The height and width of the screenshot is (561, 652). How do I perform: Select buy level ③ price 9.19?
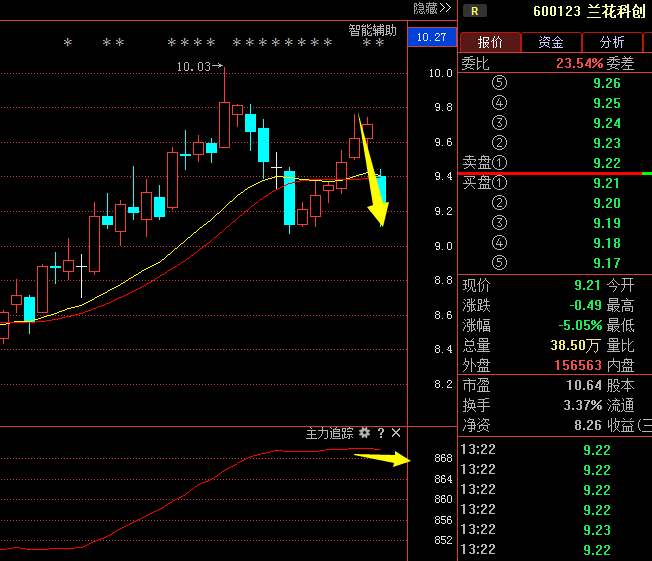pos(607,223)
